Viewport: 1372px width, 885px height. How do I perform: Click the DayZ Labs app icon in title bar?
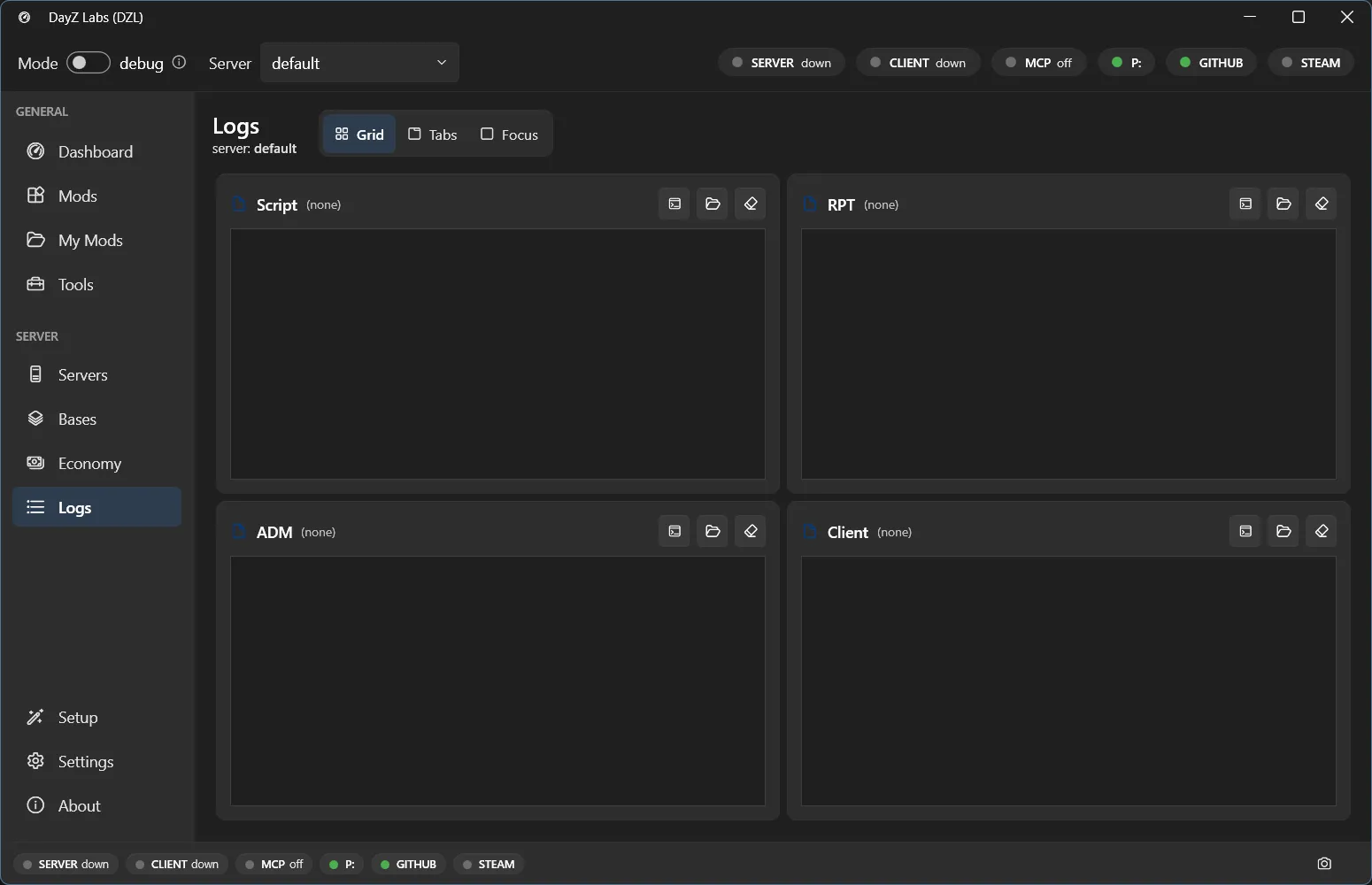25,17
